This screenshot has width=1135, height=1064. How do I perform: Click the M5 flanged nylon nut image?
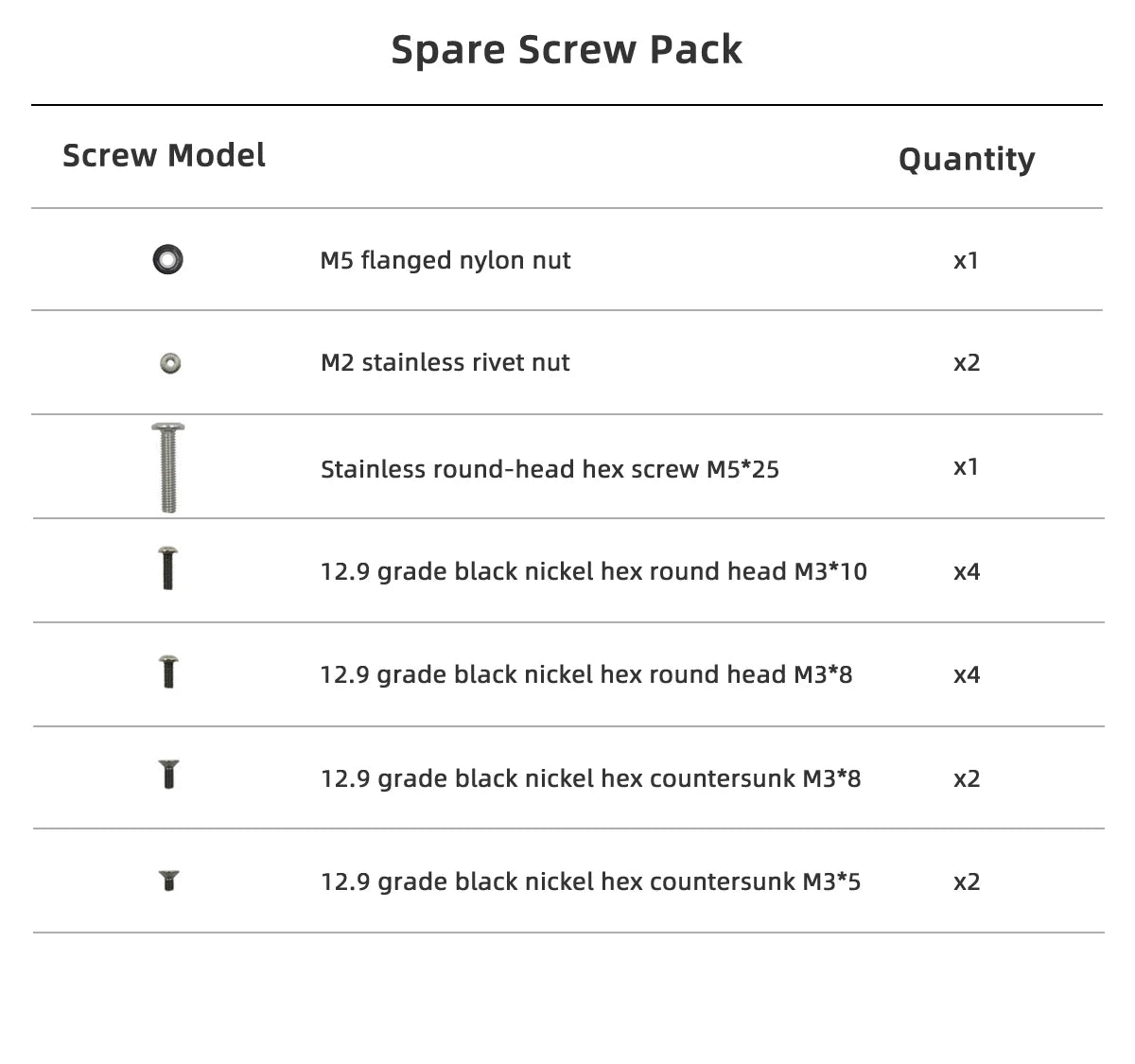[x=167, y=259]
